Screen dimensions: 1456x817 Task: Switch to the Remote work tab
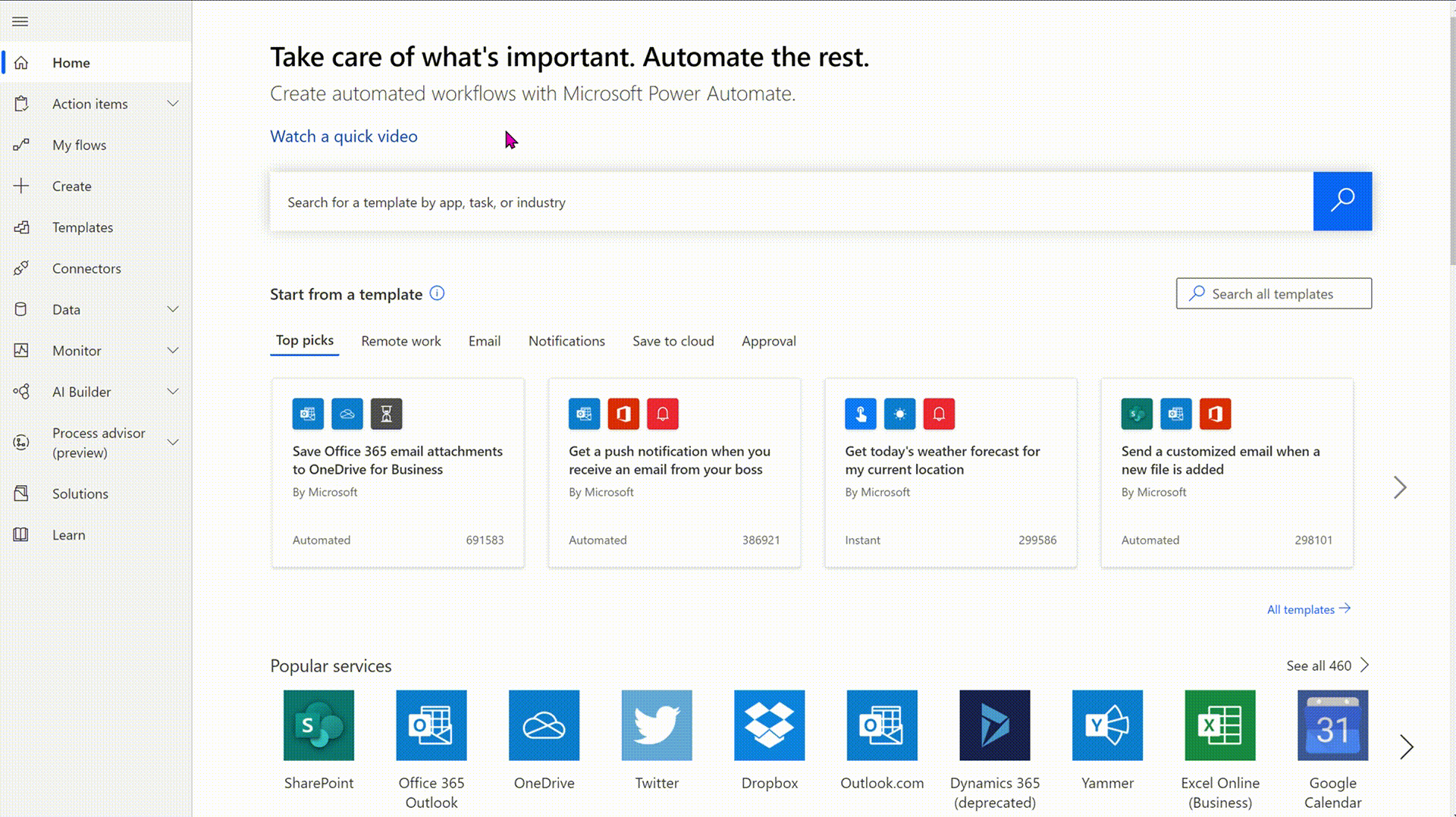tap(400, 341)
